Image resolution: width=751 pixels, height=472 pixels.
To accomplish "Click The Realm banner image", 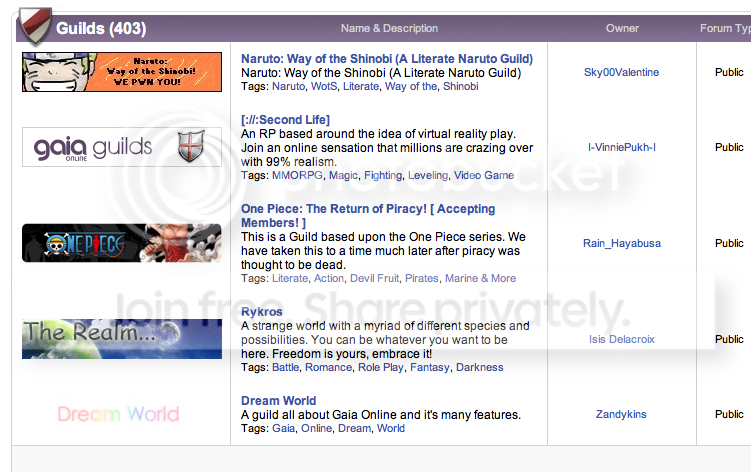I will 122,339.
